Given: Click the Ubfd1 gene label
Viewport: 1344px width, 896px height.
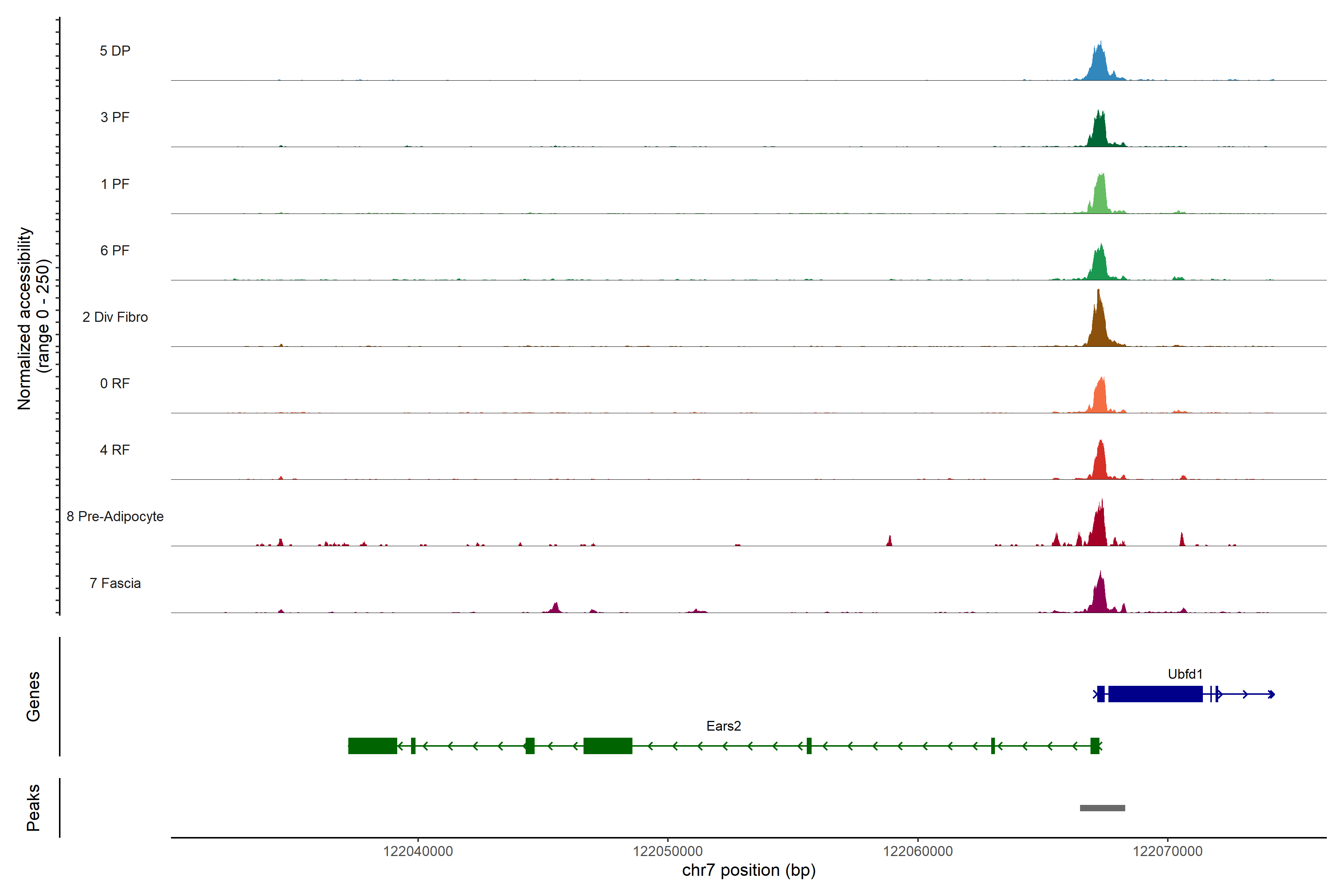Looking at the screenshot, I should pyautogui.click(x=1185, y=674).
